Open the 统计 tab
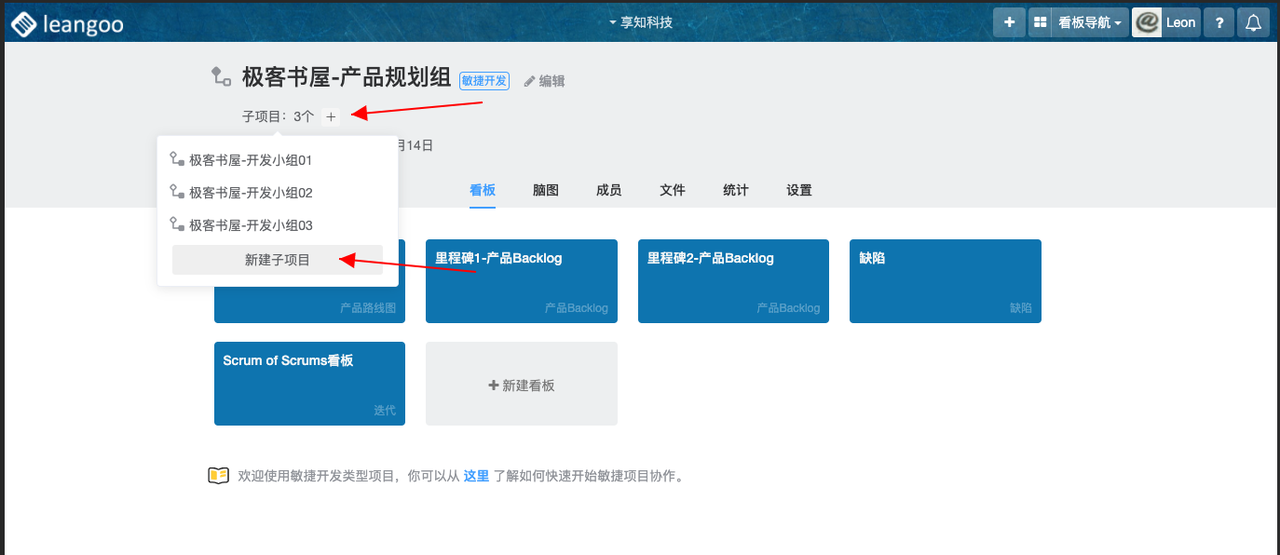Image resolution: width=1280 pixels, height=555 pixels. click(736, 190)
